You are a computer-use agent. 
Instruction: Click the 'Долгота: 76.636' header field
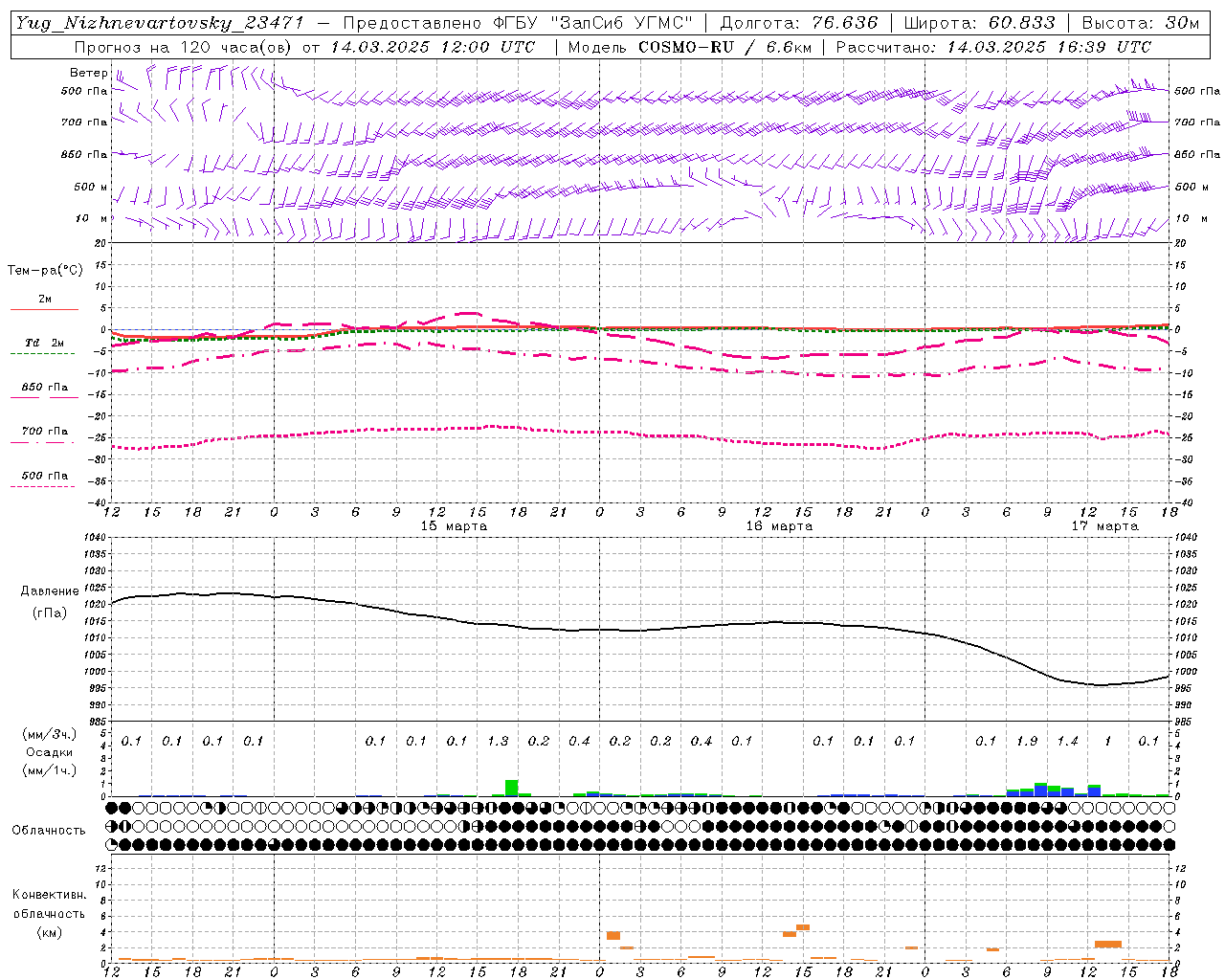click(x=798, y=23)
